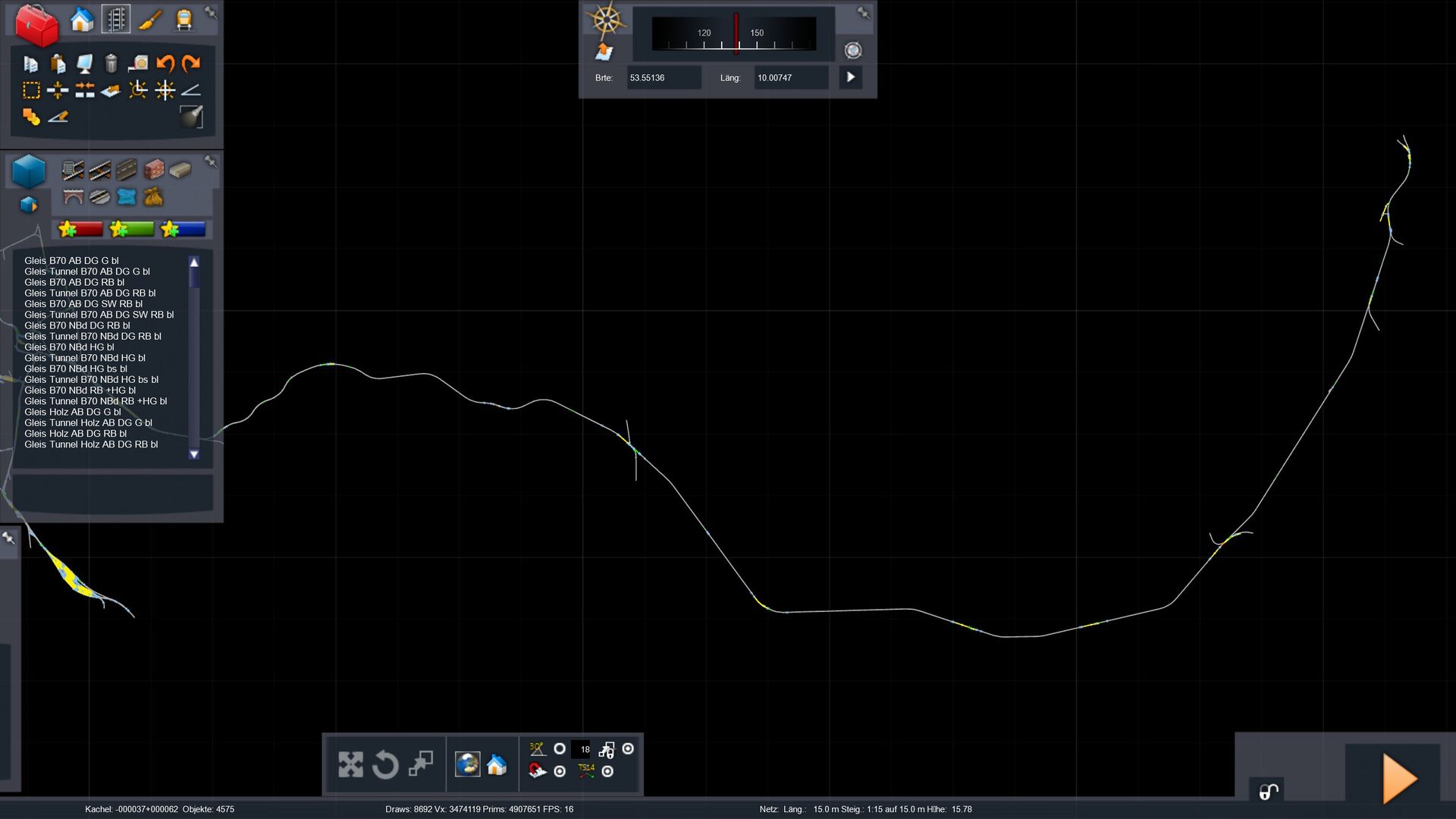Toggle the 30 degree angle snap radio
This screenshot has height=819, width=1456.
560,748
